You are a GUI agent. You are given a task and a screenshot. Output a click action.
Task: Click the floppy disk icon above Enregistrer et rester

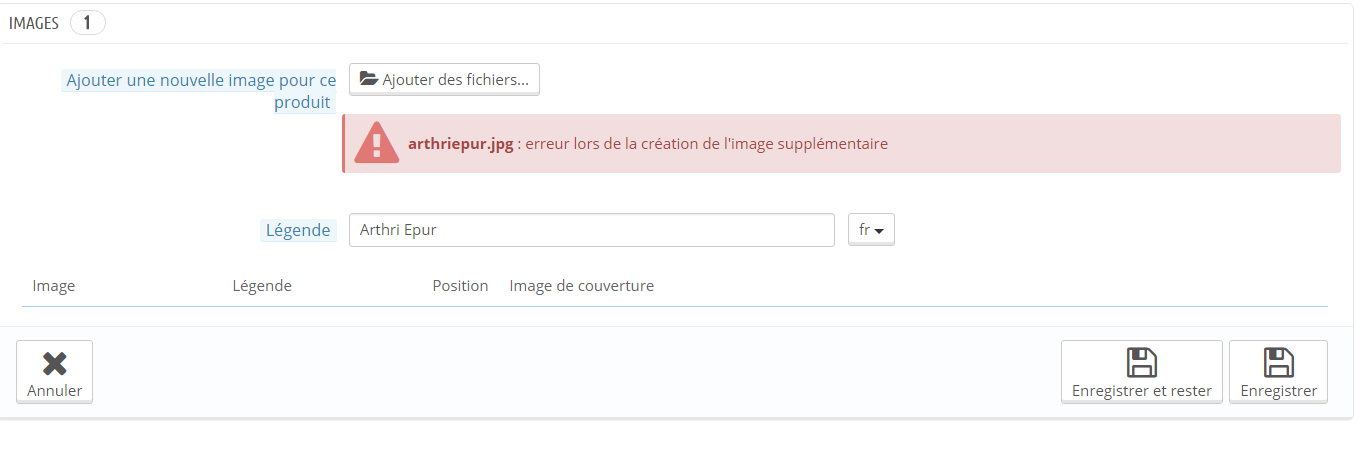[x=1141, y=362]
